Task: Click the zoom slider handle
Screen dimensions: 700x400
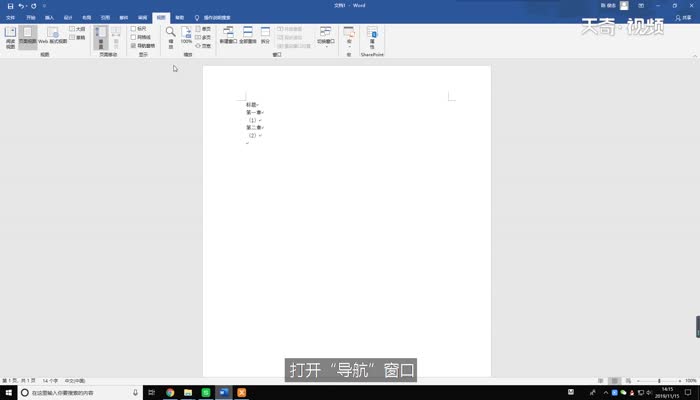Action: click(659, 381)
